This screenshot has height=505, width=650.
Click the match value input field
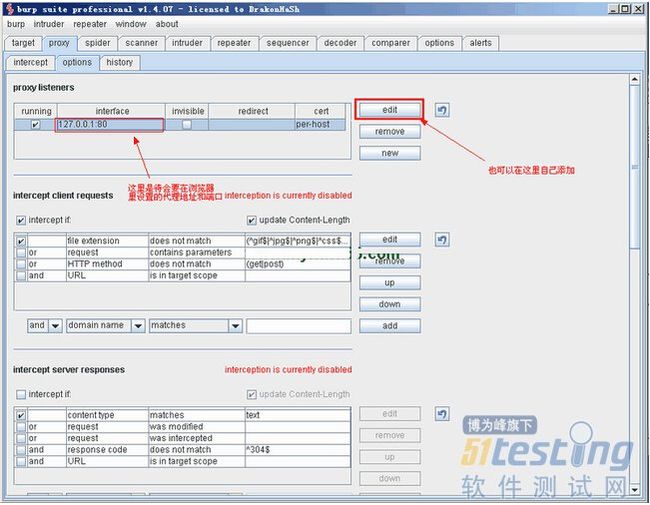298,325
